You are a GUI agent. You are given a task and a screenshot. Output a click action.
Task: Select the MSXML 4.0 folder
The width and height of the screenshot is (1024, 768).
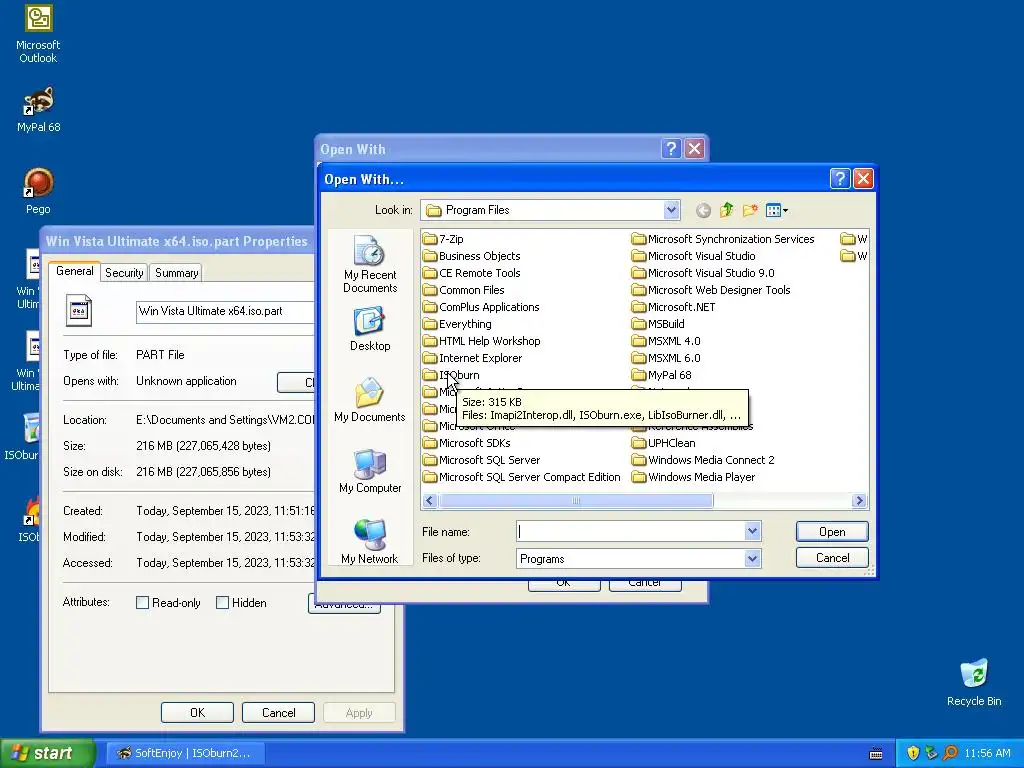666,341
